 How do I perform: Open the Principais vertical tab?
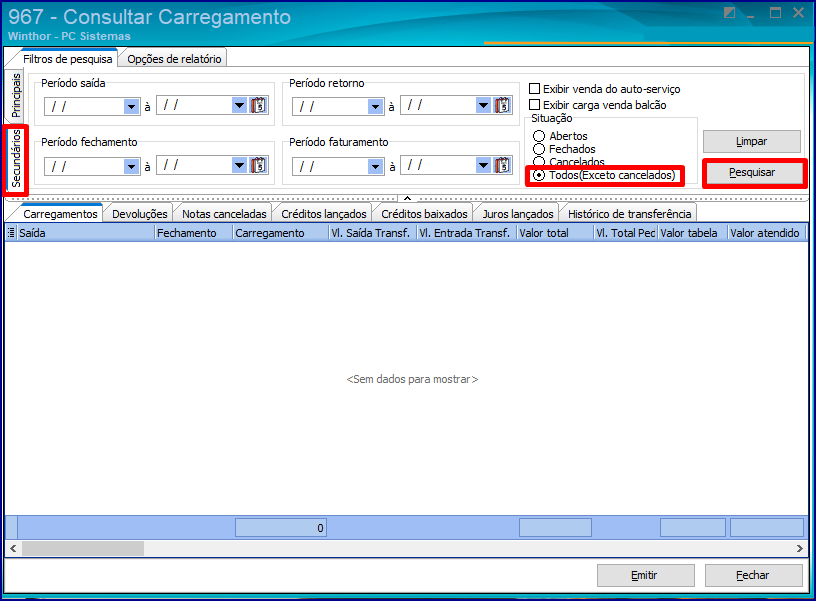click(x=16, y=95)
